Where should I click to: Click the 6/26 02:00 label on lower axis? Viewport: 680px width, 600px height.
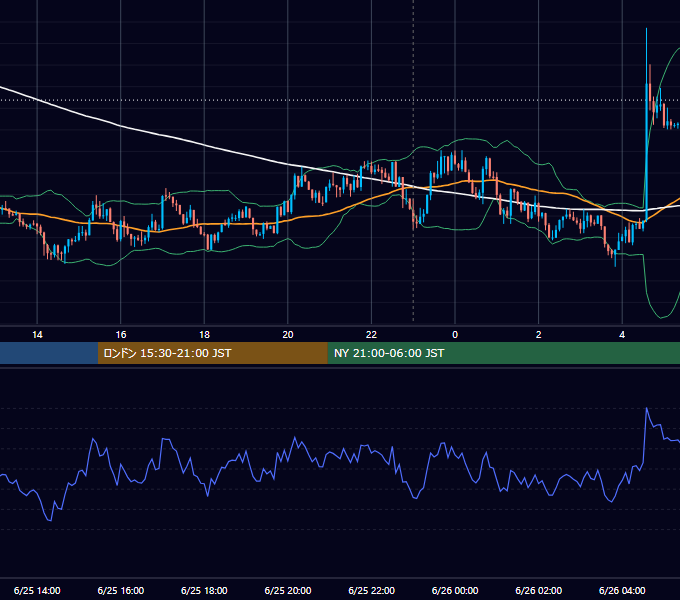[539, 590]
